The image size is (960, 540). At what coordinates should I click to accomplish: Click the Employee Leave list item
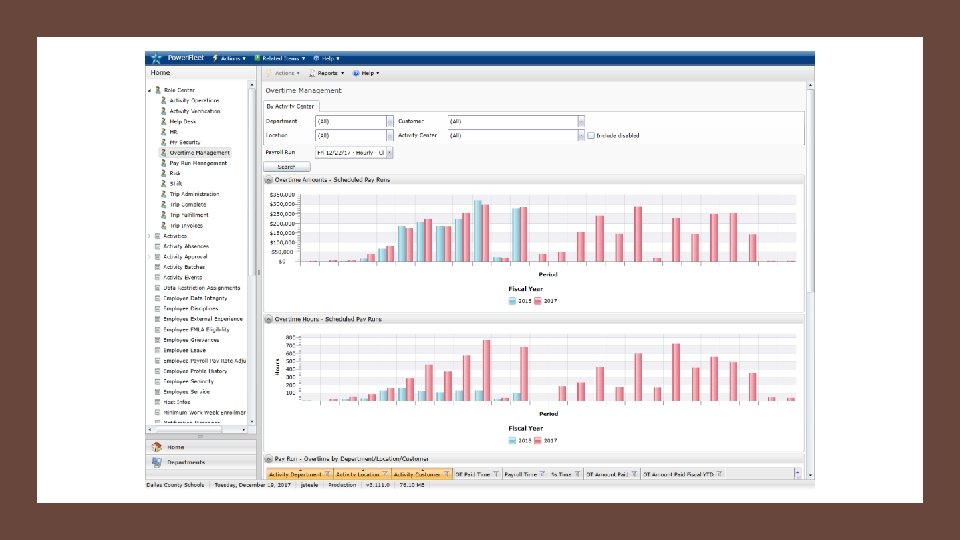[184, 350]
